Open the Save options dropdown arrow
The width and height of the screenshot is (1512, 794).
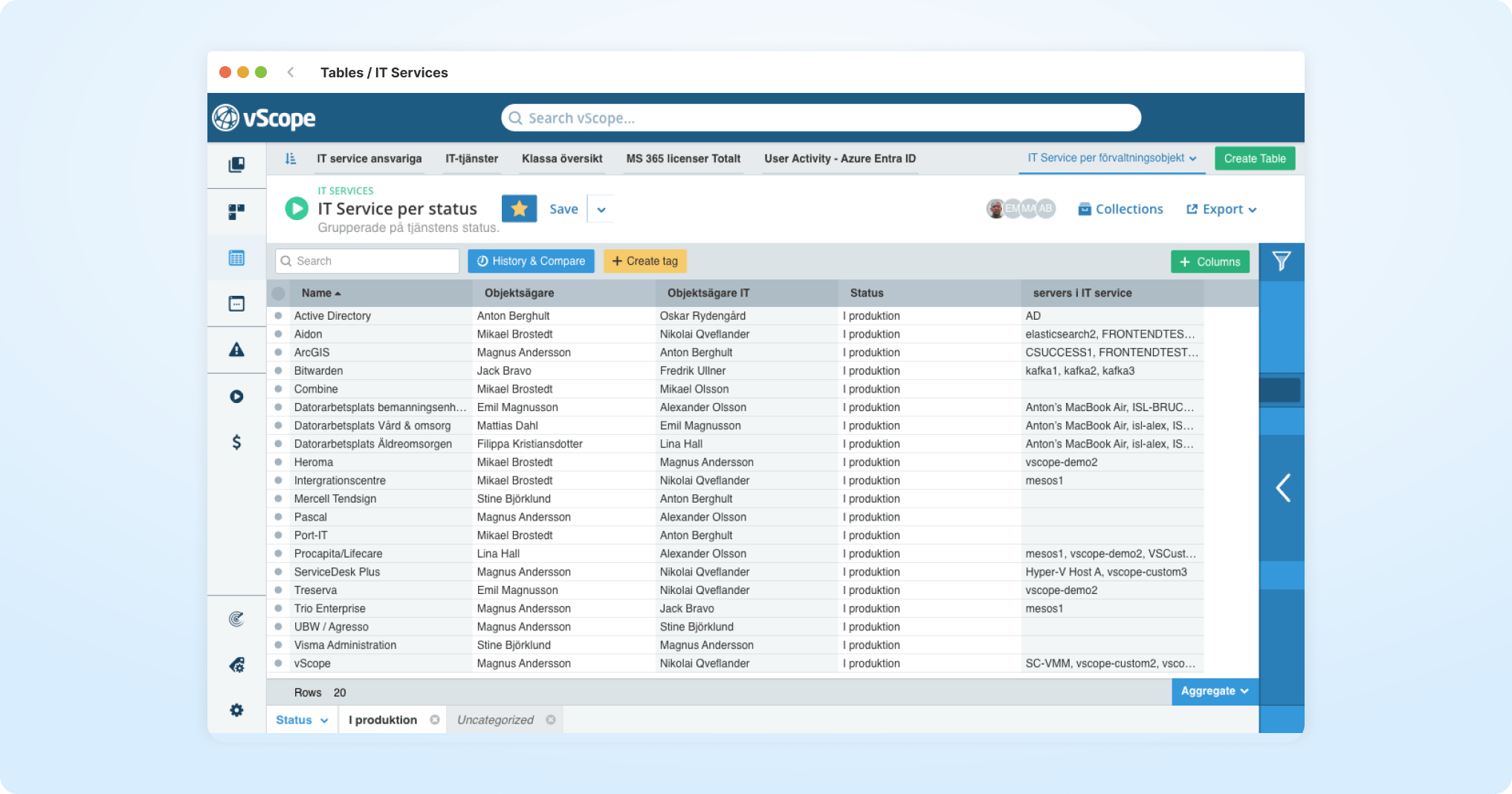coord(601,210)
